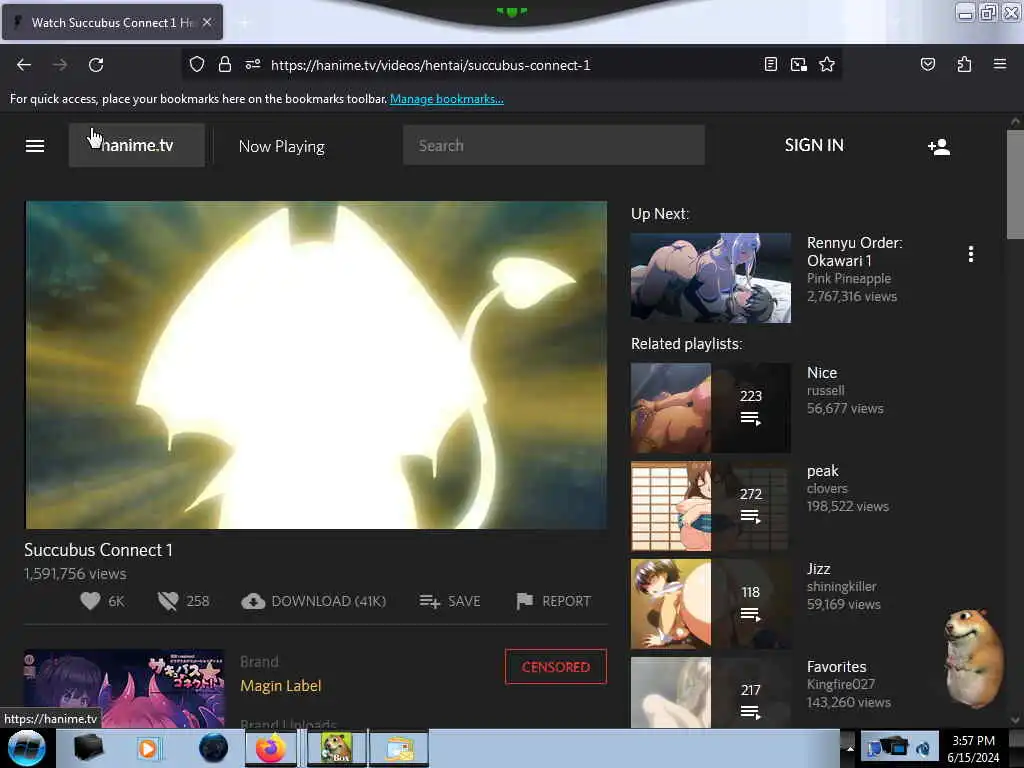Viewport: 1024px width, 768px height.
Task: Click the Succubus Connect brand cover image
Action: pos(124,688)
